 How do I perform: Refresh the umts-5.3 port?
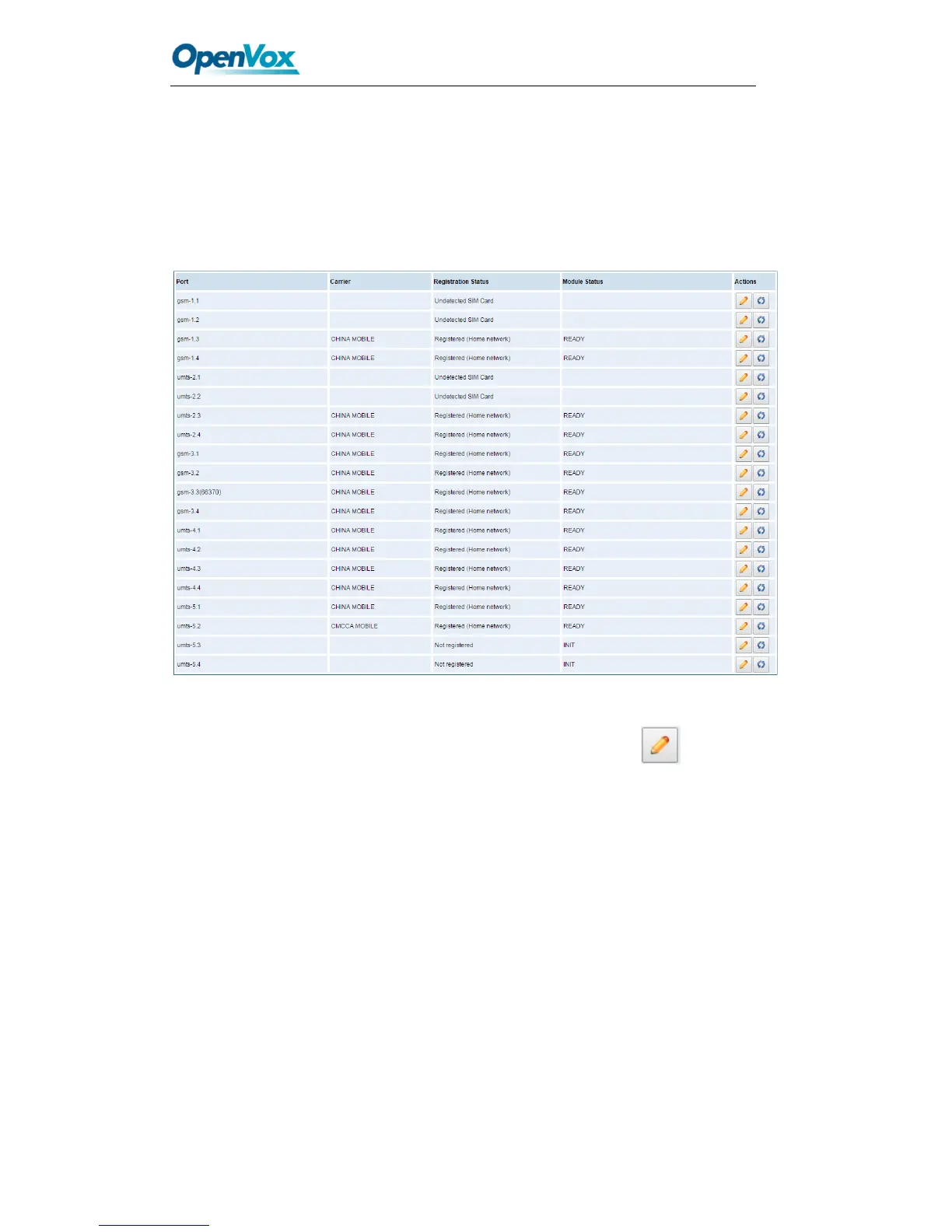click(761, 646)
